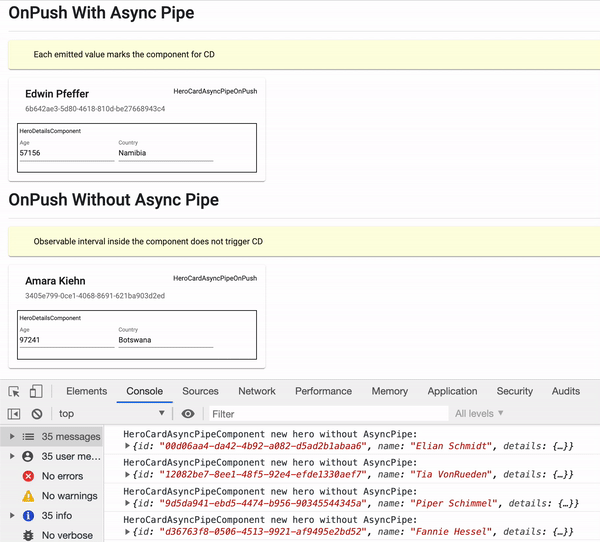Click the Age field showing 97241
This screenshot has height=542, width=600.
pyautogui.click(x=67, y=340)
